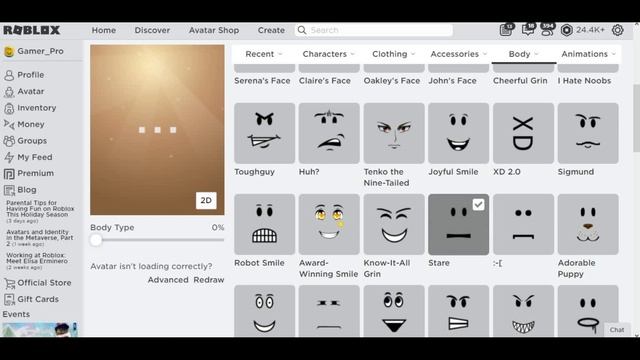
Task: Click the avatar preview loading panel
Action: 157,130
